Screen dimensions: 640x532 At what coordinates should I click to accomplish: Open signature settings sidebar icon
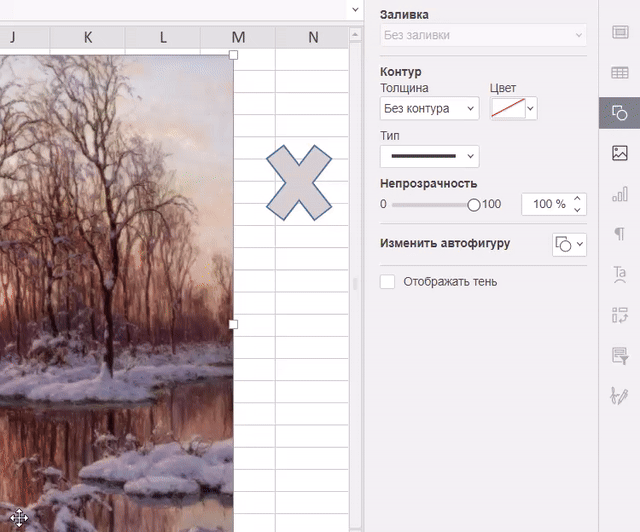620,396
